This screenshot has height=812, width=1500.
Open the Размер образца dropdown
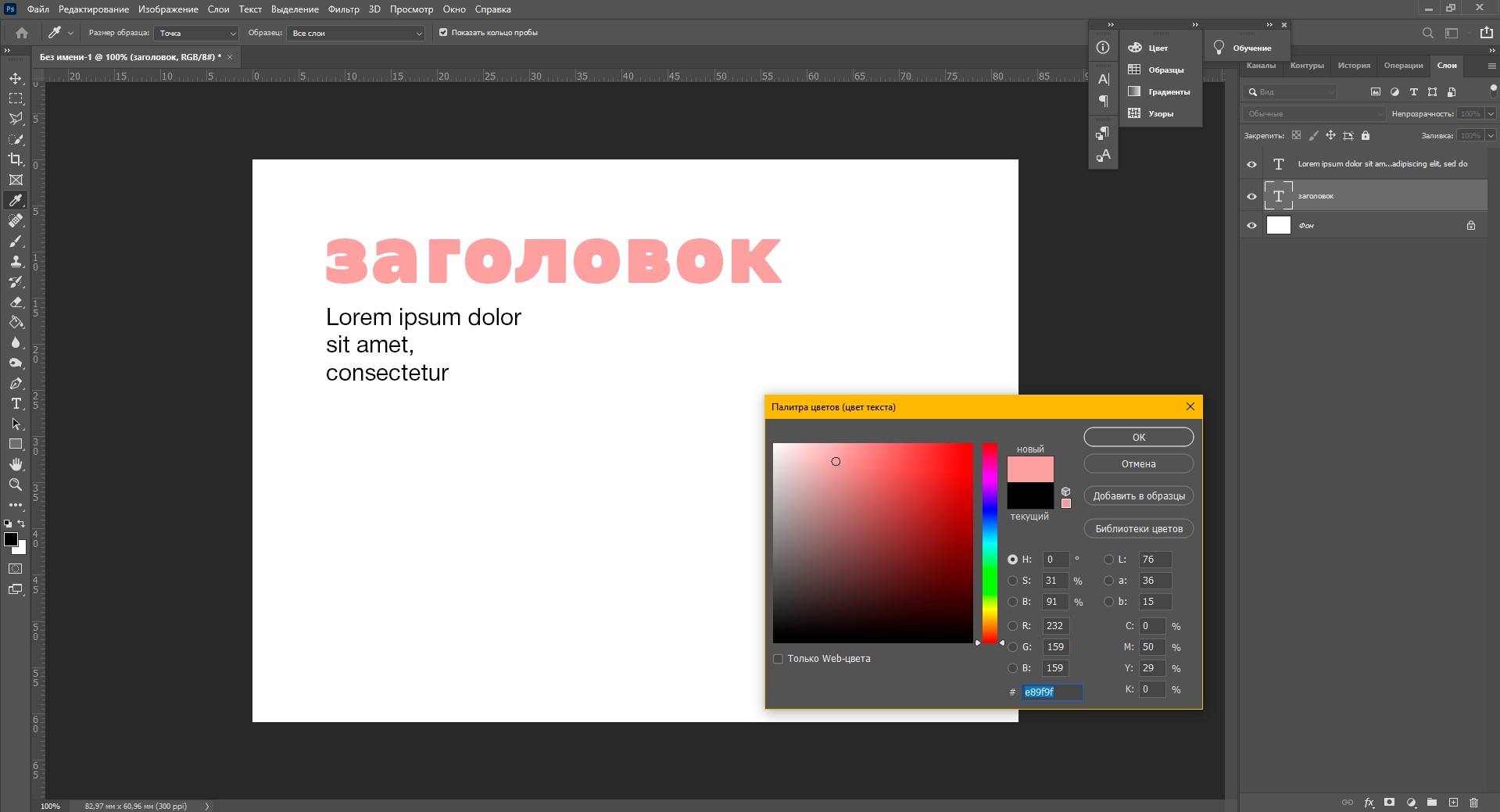(197, 34)
